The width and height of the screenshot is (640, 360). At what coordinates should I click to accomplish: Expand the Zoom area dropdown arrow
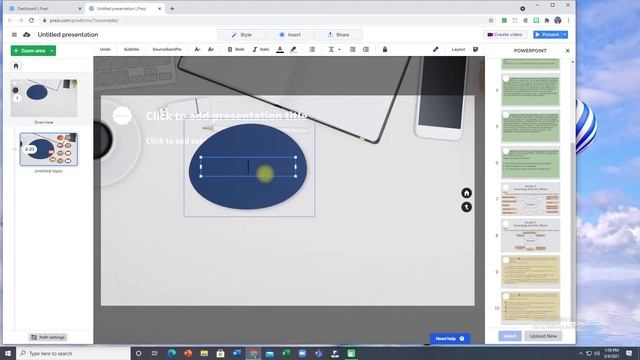tap(52, 51)
